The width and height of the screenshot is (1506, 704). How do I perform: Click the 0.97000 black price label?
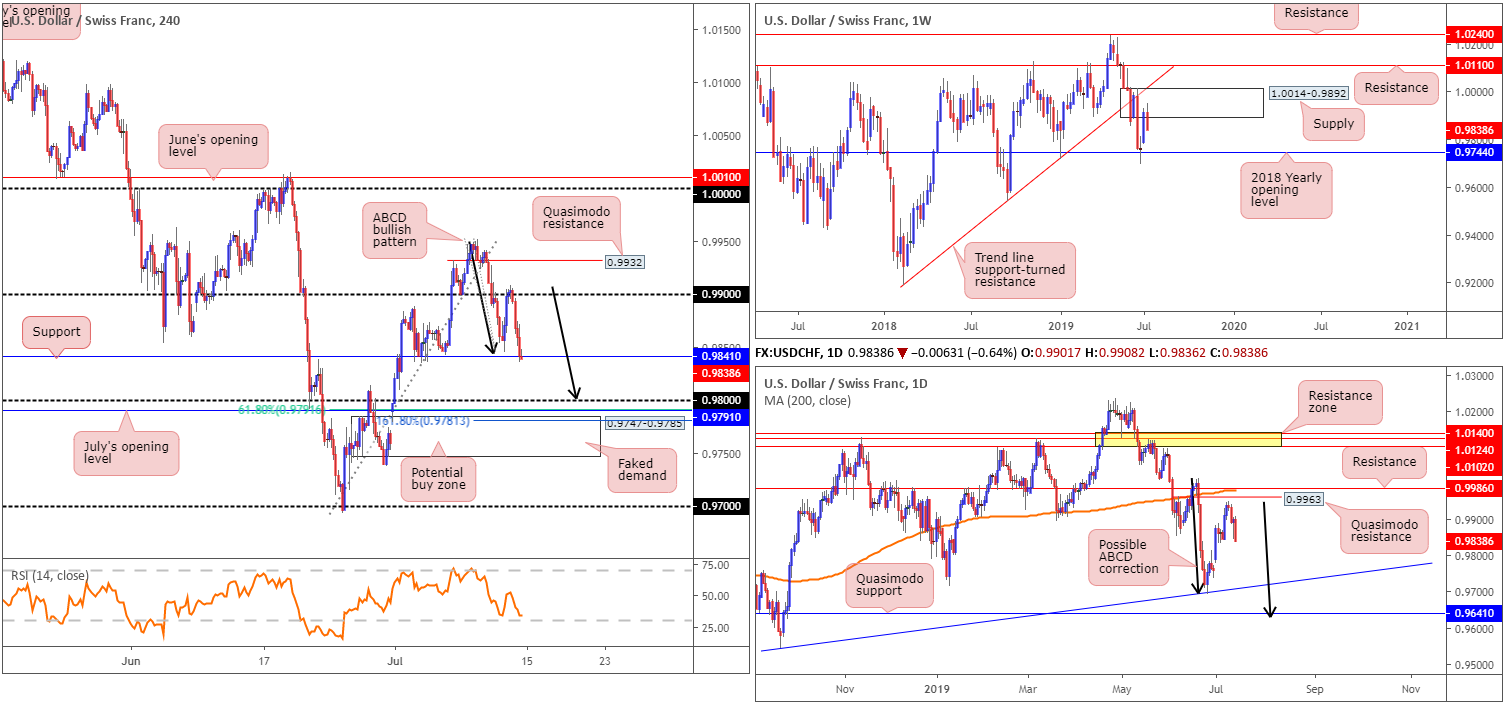pyautogui.click(x=722, y=507)
